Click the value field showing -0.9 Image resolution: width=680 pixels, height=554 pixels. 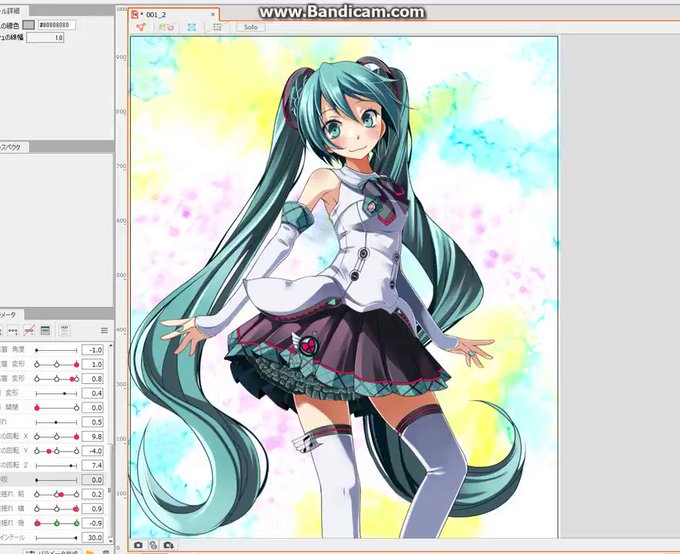(x=92, y=523)
